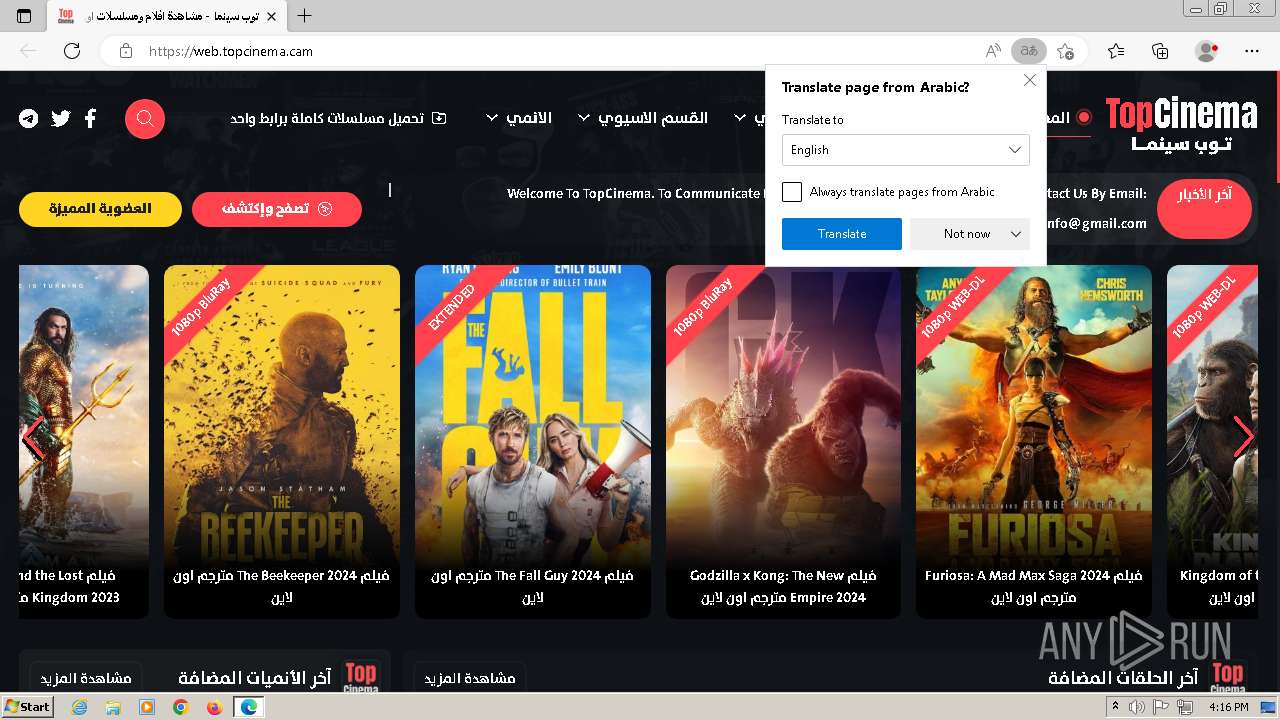Click مشاهدة المزيد for latest episodes

(469, 678)
